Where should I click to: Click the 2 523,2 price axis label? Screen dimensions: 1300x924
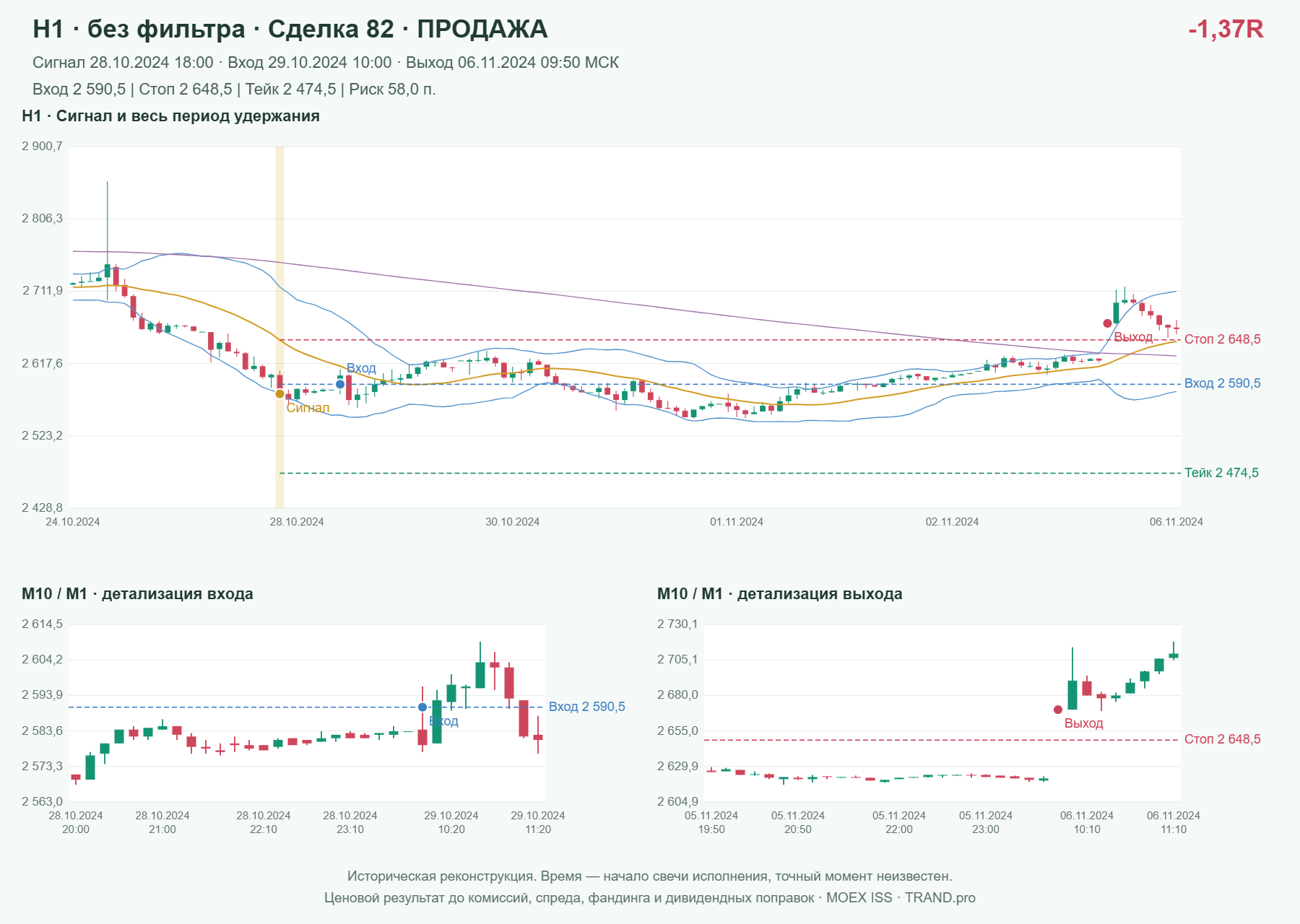[42, 436]
